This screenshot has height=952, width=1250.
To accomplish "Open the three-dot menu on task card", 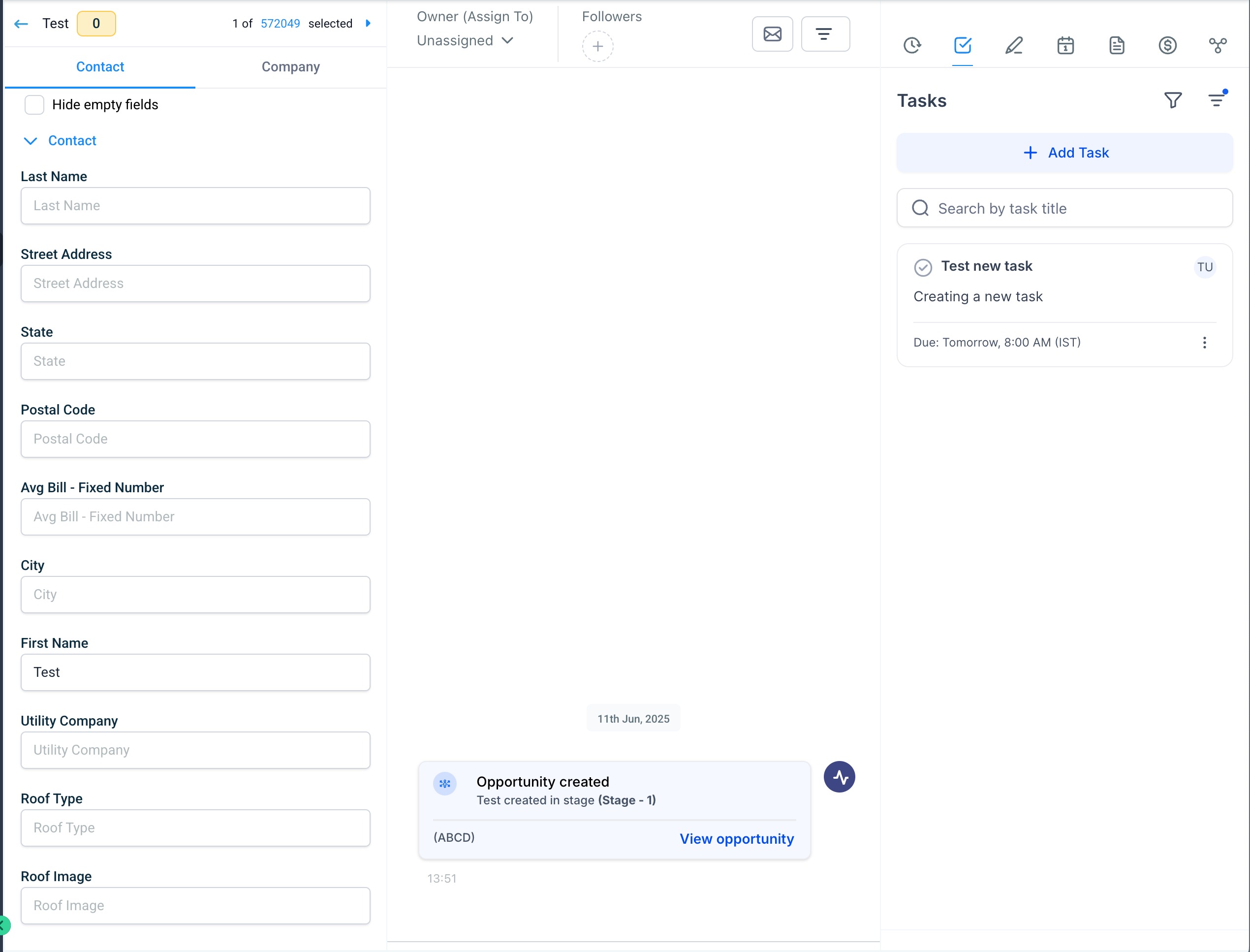I will point(1204,342).
